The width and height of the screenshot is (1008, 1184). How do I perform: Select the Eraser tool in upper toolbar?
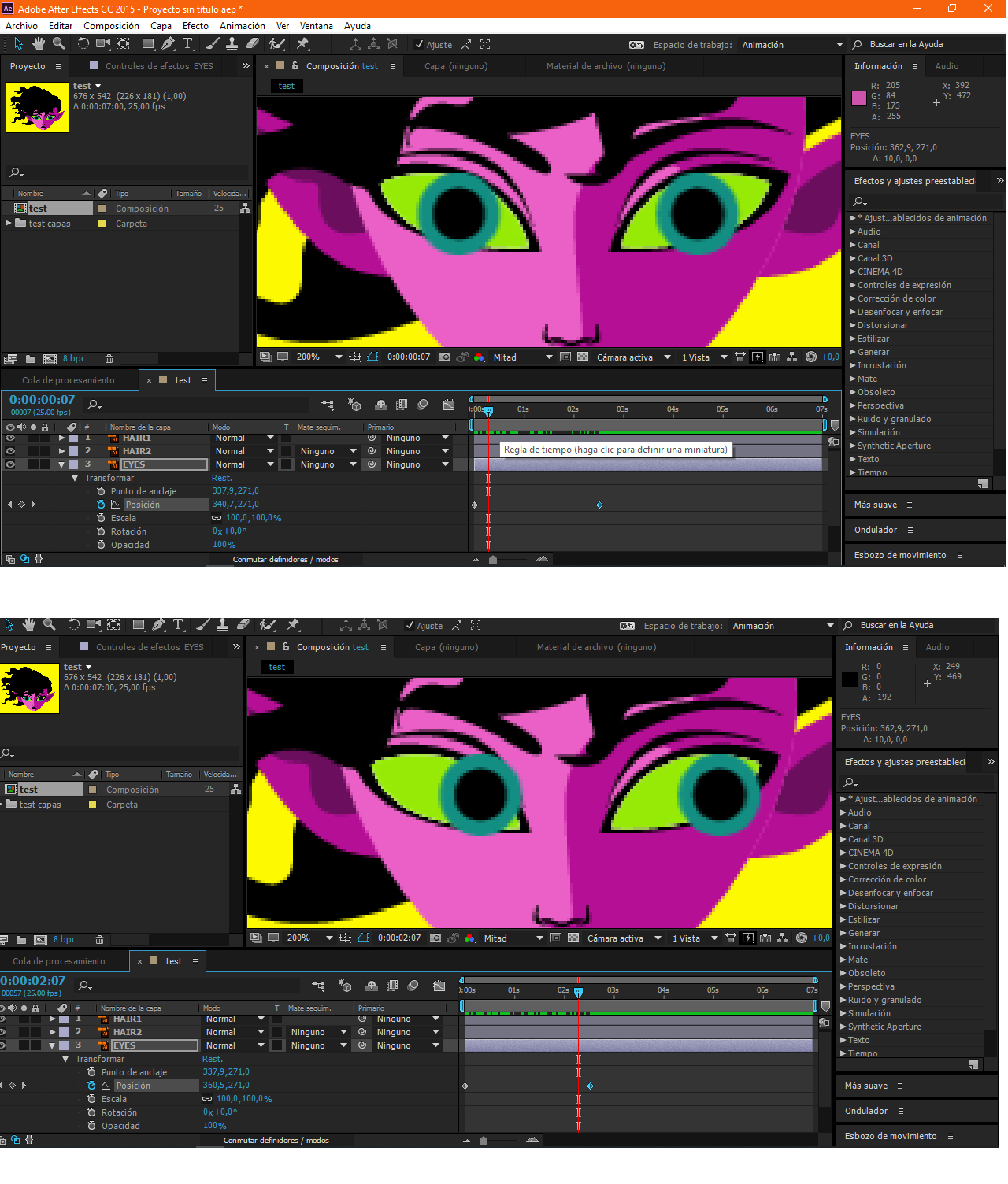[x=252, y=44]
